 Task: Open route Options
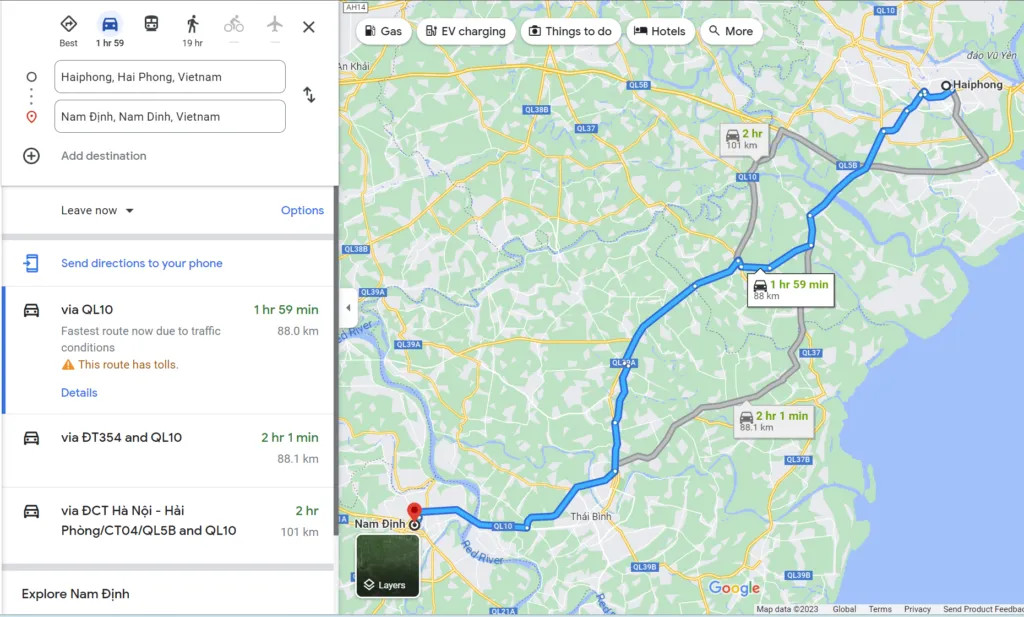[302, 210]
